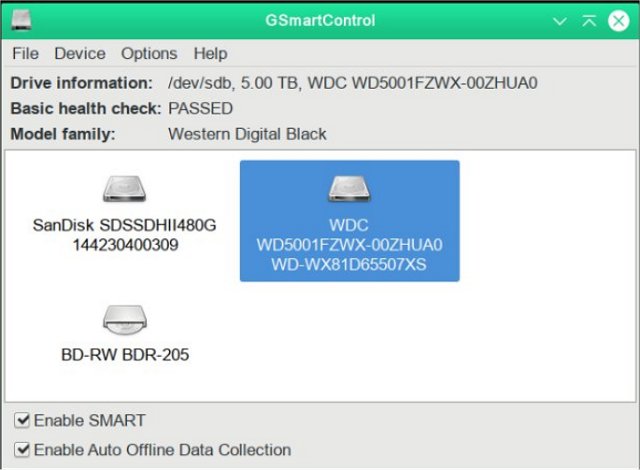Click the SanDisk SDSSDHII480G name label
Viewport: 640px width, 470px height.
[124, 225]
